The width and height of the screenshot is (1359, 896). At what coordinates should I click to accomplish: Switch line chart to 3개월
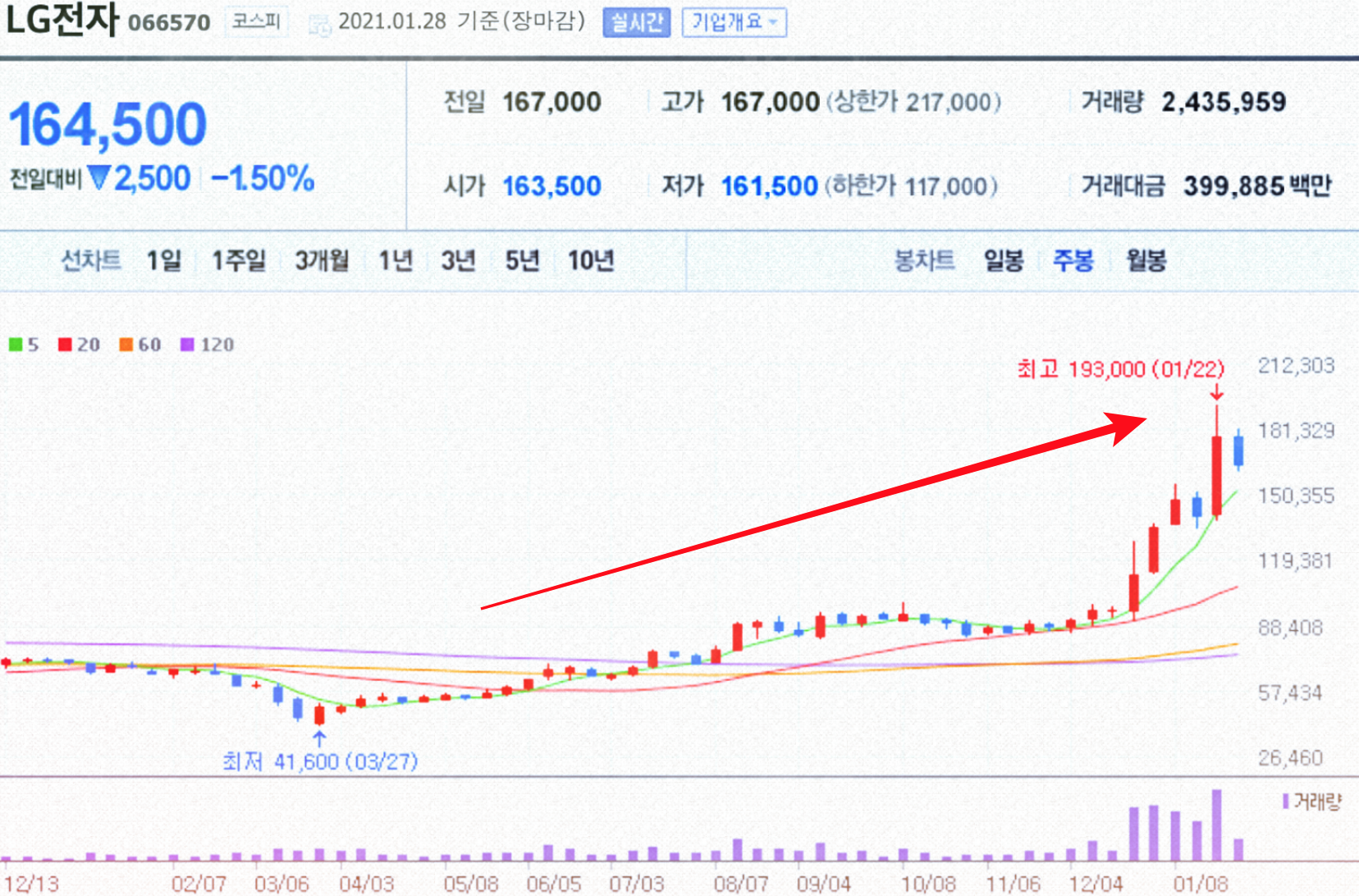[322, 261]
